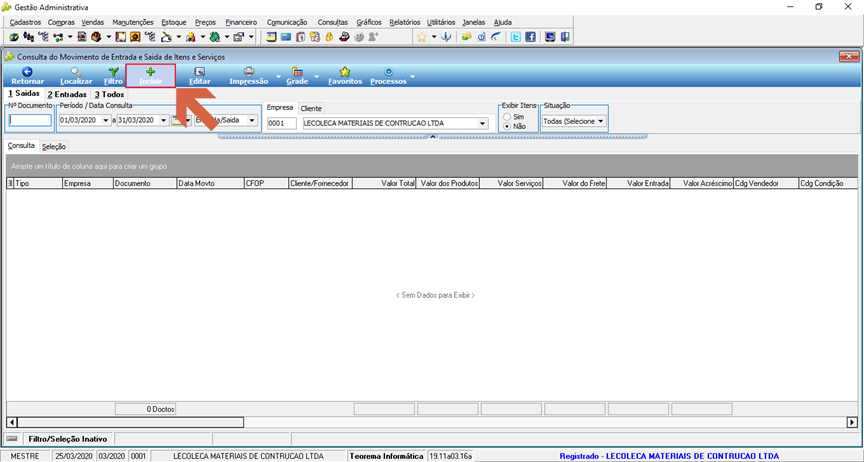Select the Empresa tab
864x462 pixels.
[x=280, y=108]
